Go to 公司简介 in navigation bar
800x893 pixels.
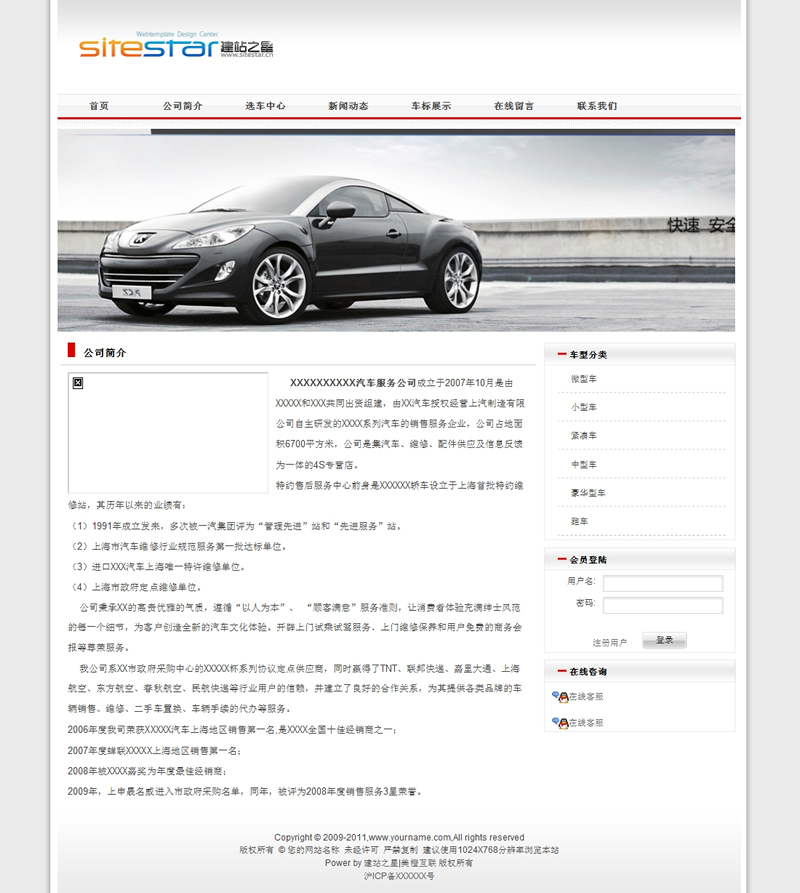182,106
